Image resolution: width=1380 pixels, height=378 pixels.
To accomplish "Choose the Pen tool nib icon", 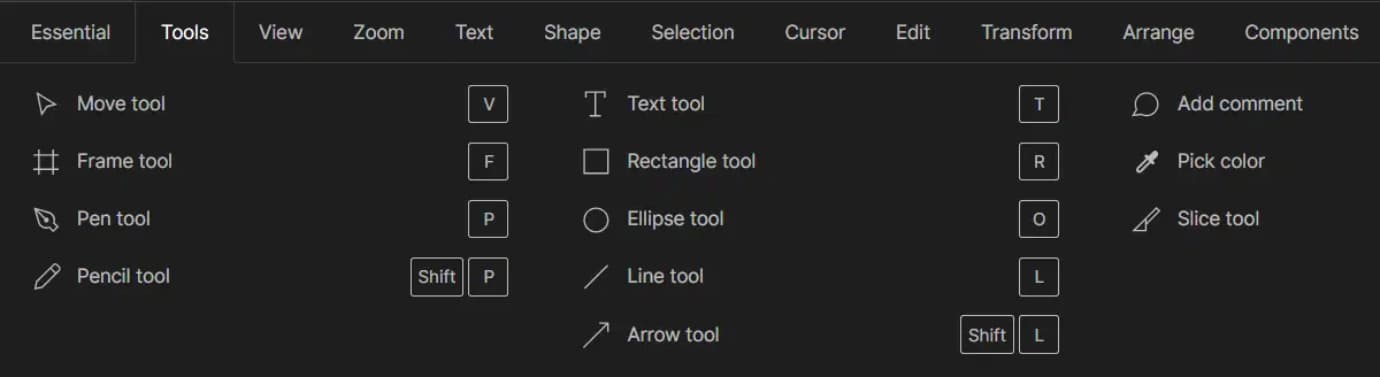I will pyautogui.click(x=46, y=220).
